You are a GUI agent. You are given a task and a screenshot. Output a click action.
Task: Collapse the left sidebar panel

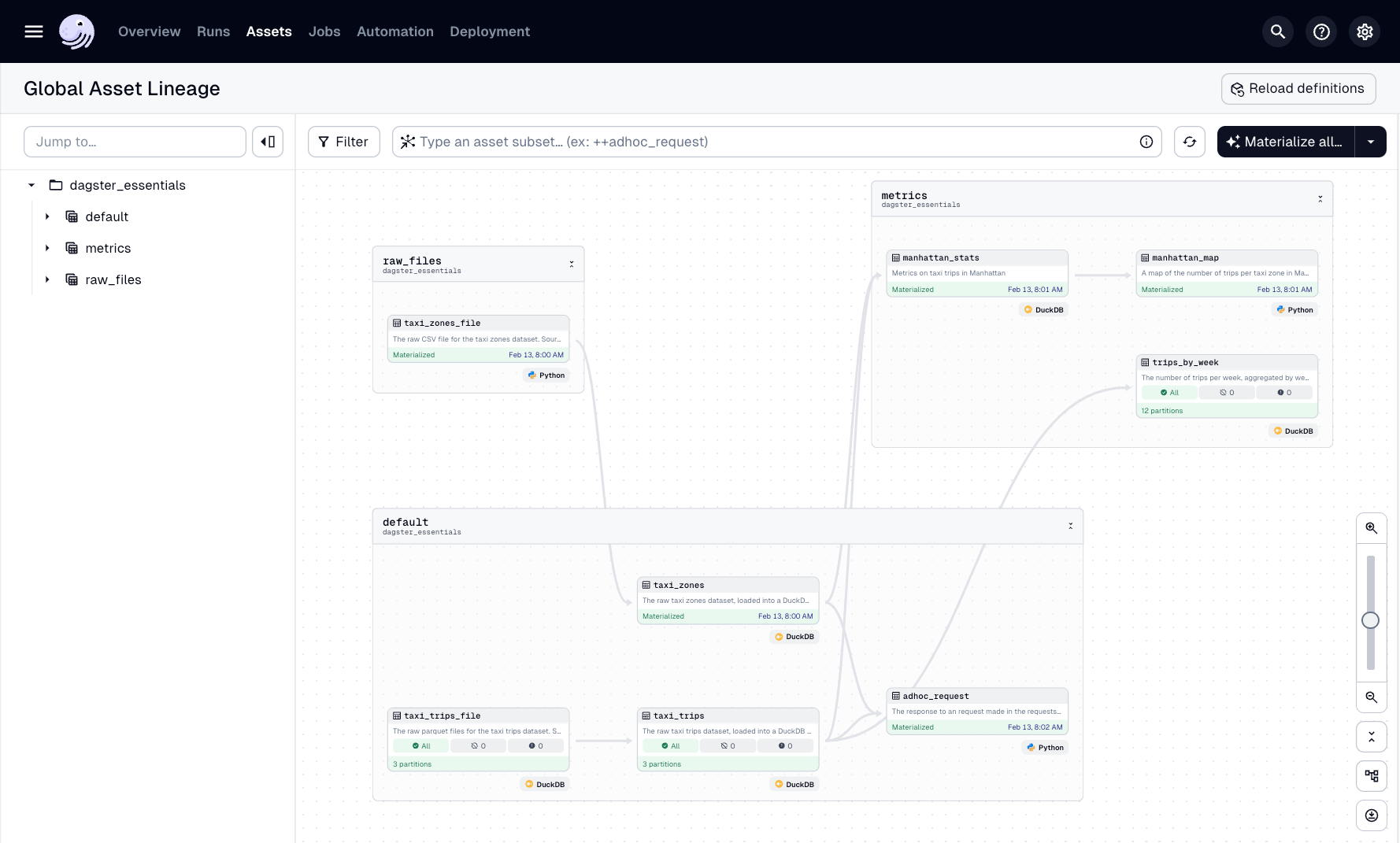268,142
